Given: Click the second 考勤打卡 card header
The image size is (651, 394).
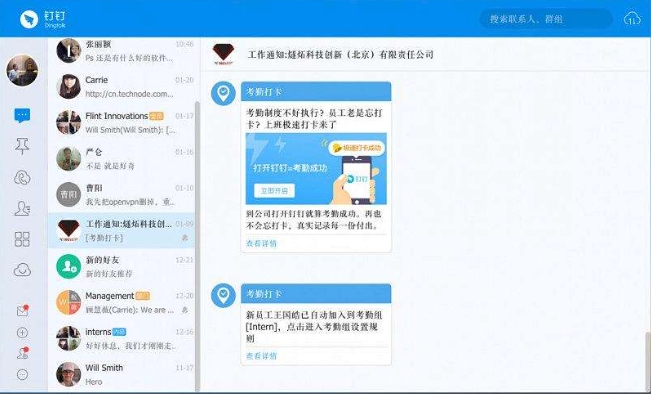Looking at the screenshot, I should [316, 294].
